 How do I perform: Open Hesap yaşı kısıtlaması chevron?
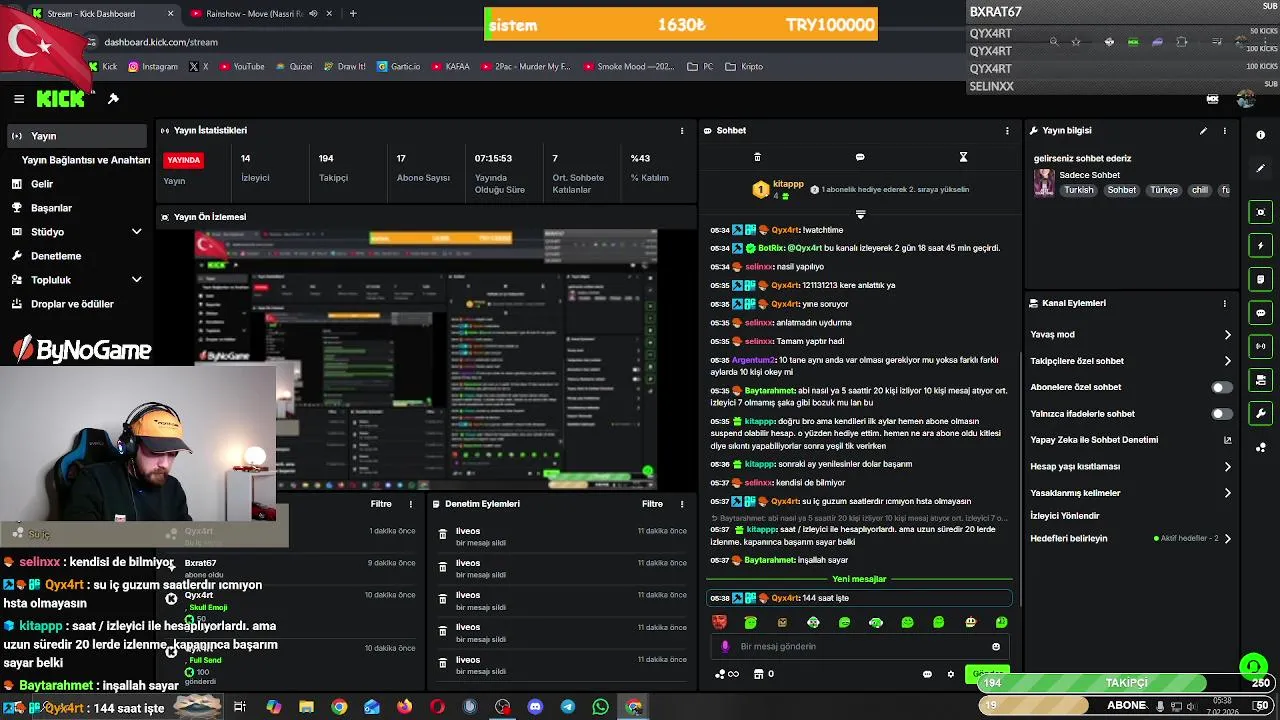tap(1227, 467)
